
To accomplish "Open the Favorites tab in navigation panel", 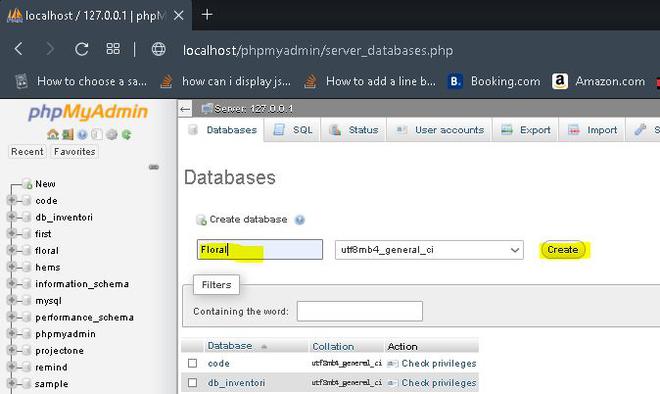I will coord(75,152).
